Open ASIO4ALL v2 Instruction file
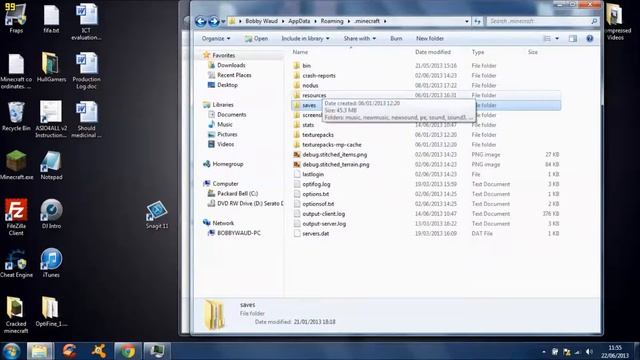This screenshot has height=360, width=640. (x=51, y=119)
